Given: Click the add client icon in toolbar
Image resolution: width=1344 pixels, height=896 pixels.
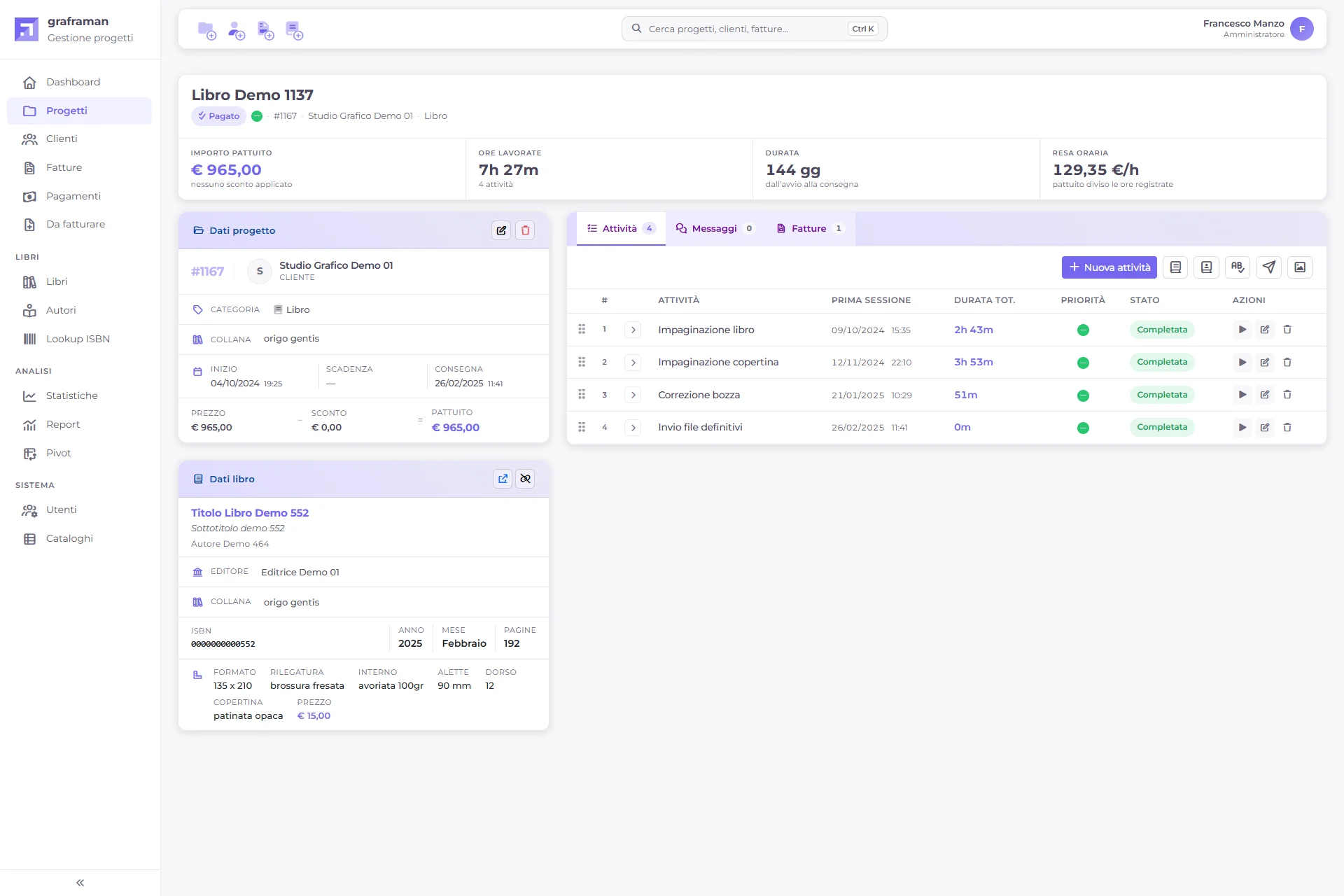Looking at the screenshot, I should [237, 30].
